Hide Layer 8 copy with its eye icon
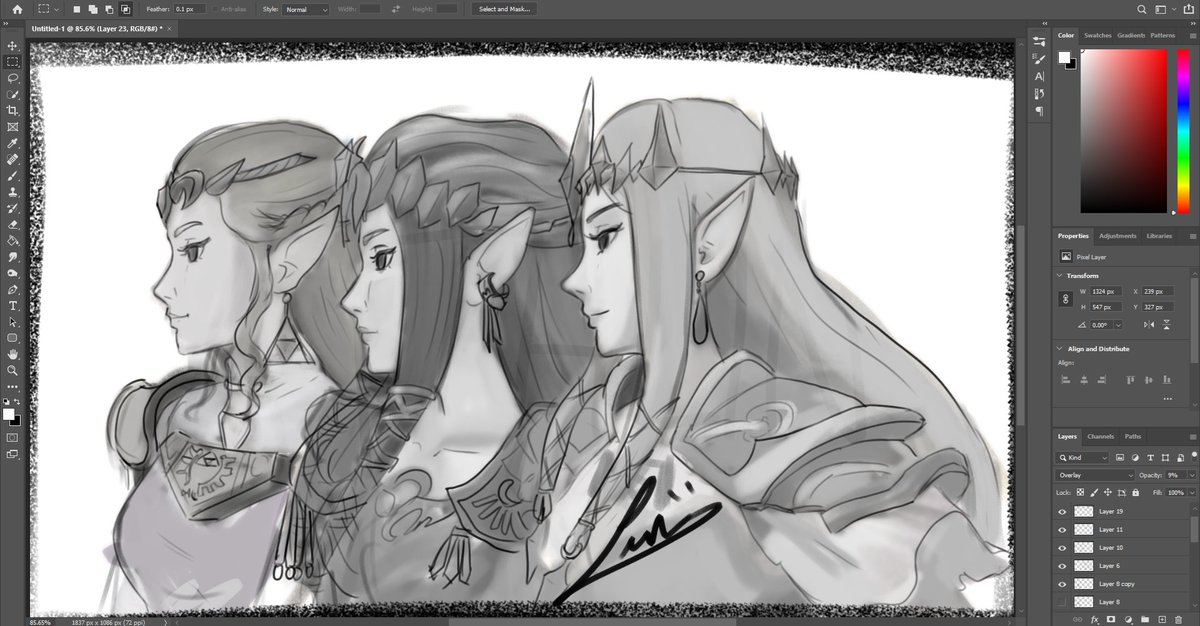The width and height of the screenshot is (1200, 626). click(x=1062, y=583)
